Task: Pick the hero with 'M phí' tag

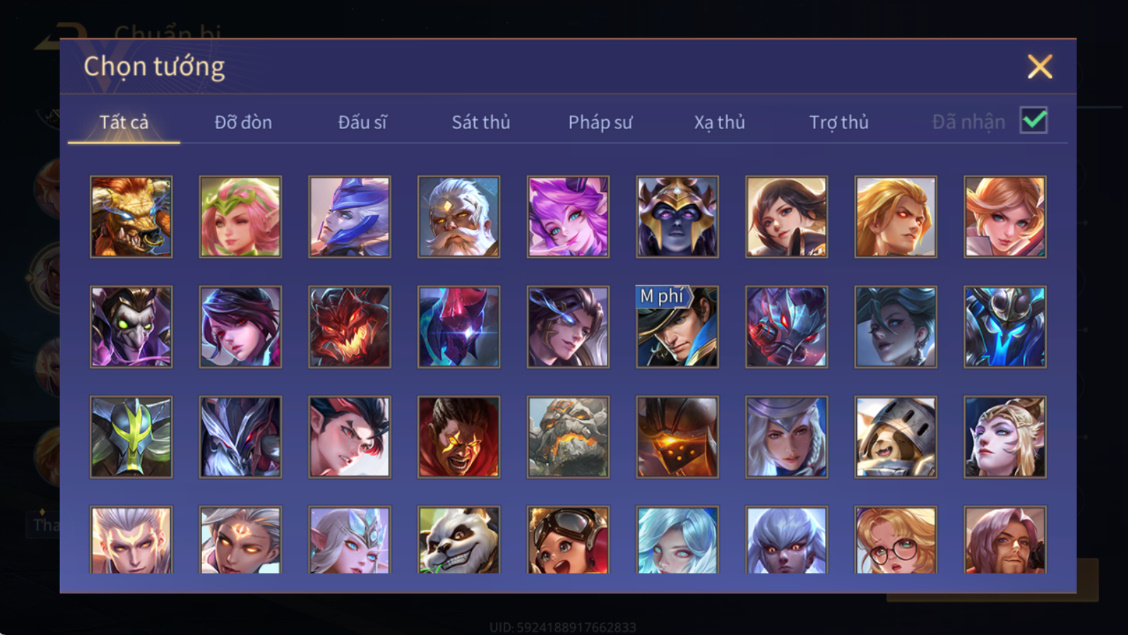Action: [677, 326]
